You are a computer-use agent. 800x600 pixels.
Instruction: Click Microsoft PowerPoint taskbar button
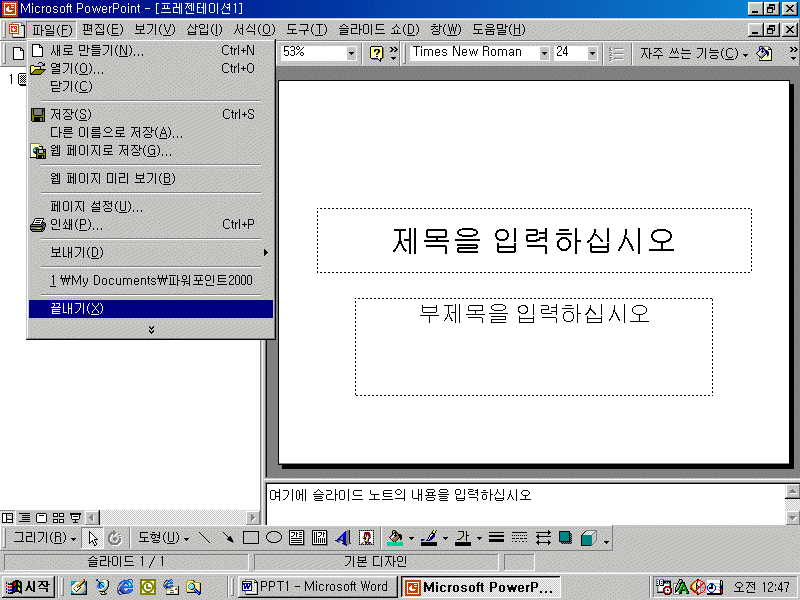[x=481, y=587]
